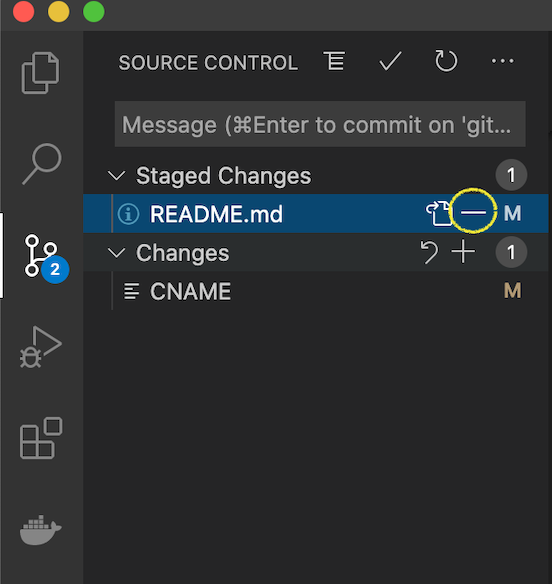Click the commit message input field
The height and width of the screenshot is (584, 552).
(x=320, y=124)
